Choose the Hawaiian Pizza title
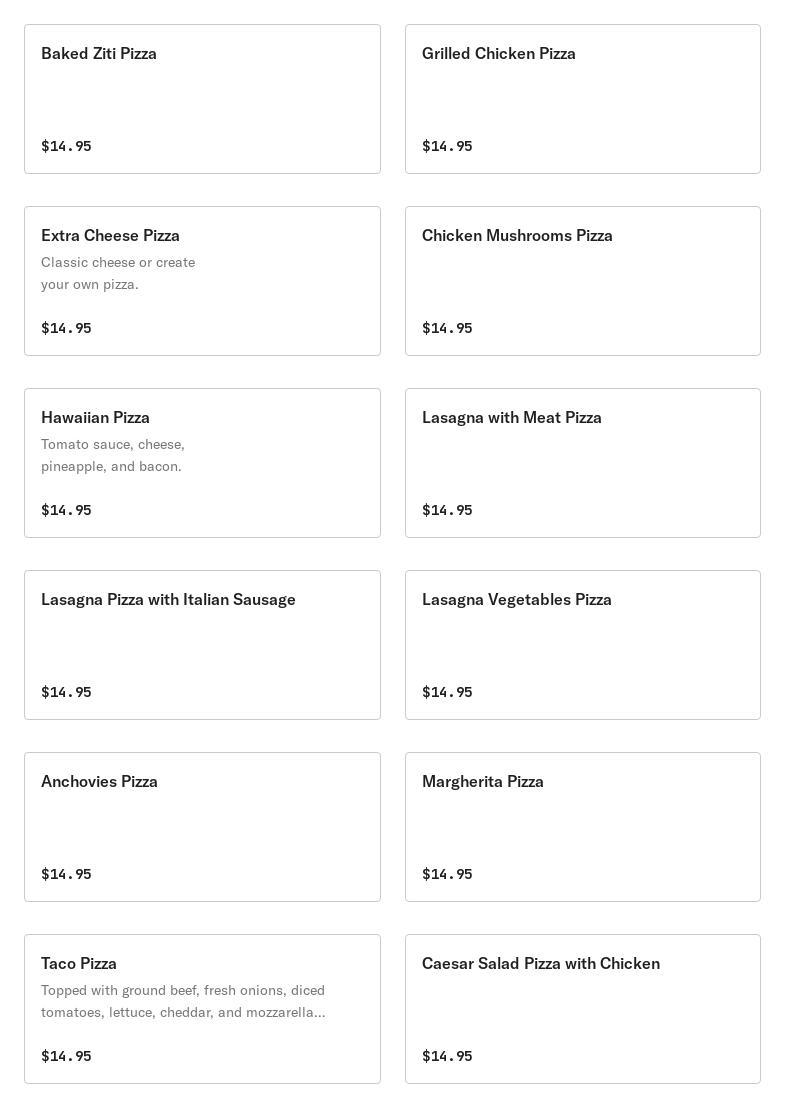The width and height of the screenshot is (785, 1096). pos(95,418)
